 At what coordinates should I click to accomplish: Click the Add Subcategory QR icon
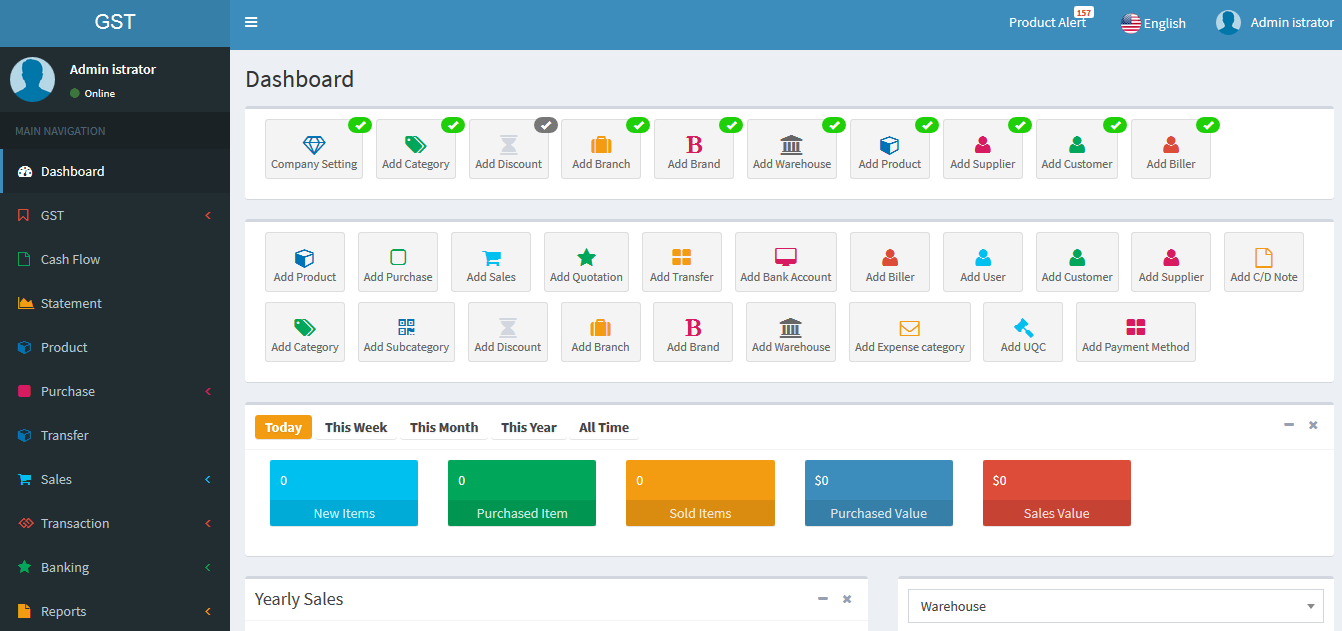[406, 327]
